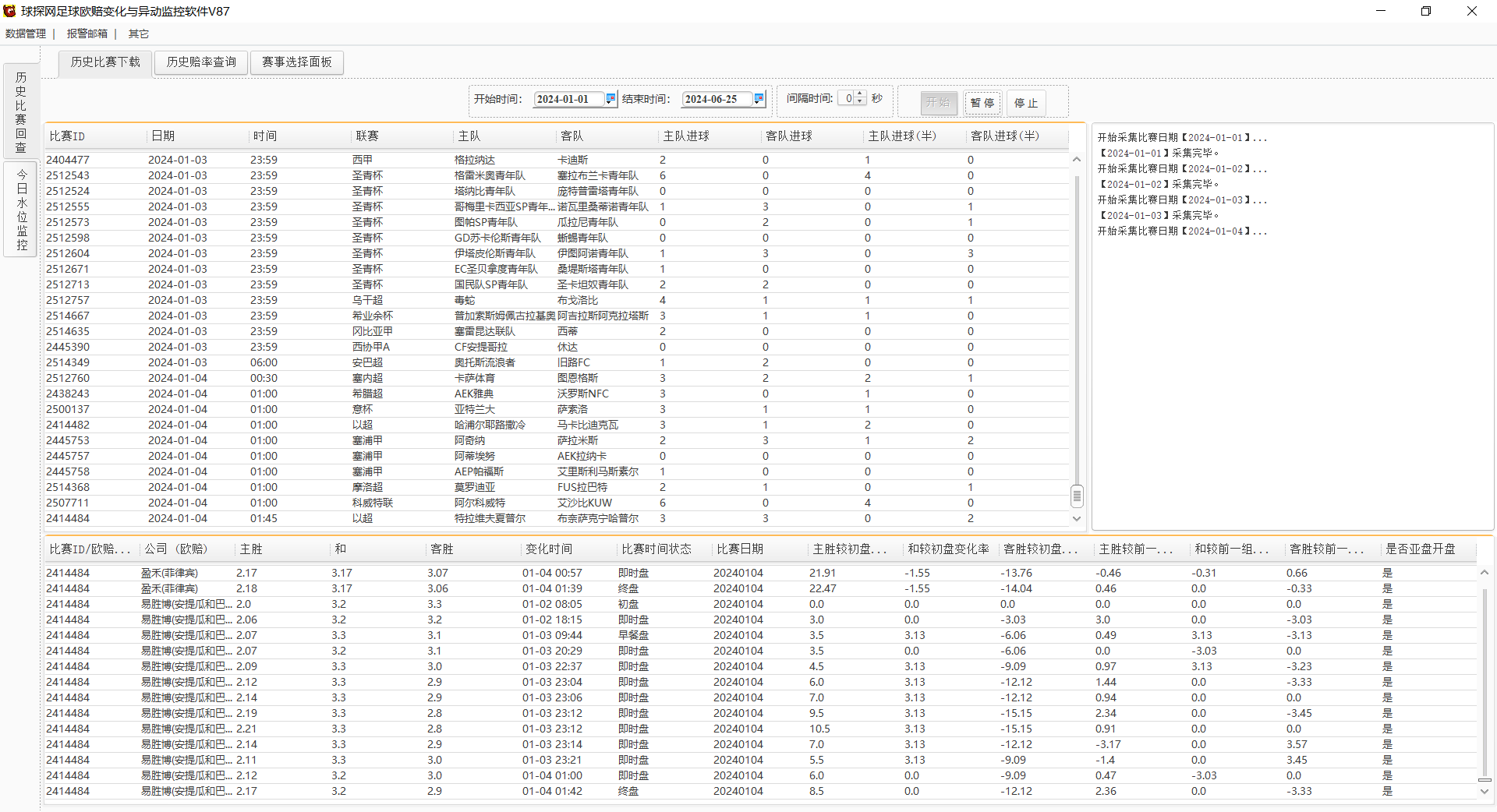1497x812 pixels.
Task: Increase the interval seconds stepper
Action: 860,94
